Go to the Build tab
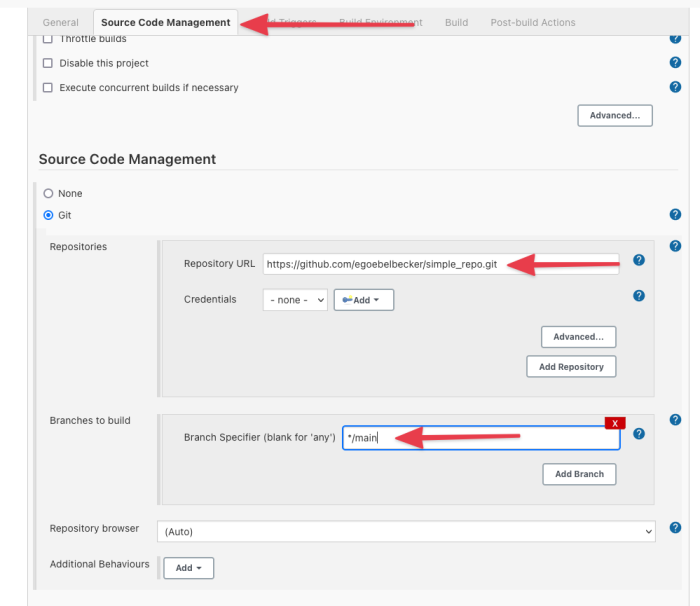The image size is (700, 606). click(456, 22)
